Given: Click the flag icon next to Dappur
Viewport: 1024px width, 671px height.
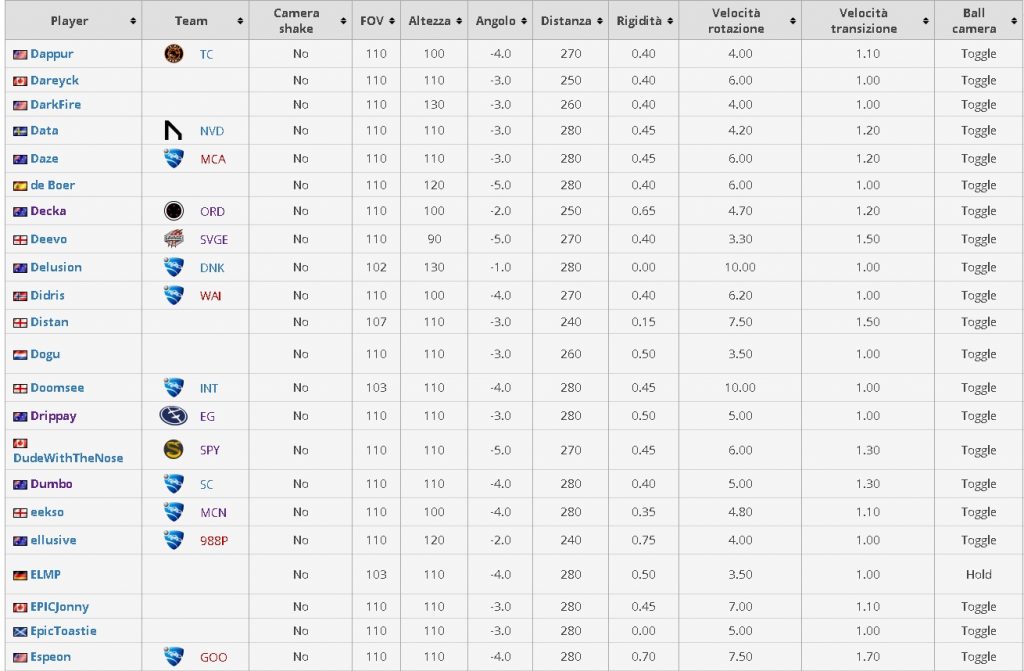Looking at the screenshot, I should (x=20, y=54).
